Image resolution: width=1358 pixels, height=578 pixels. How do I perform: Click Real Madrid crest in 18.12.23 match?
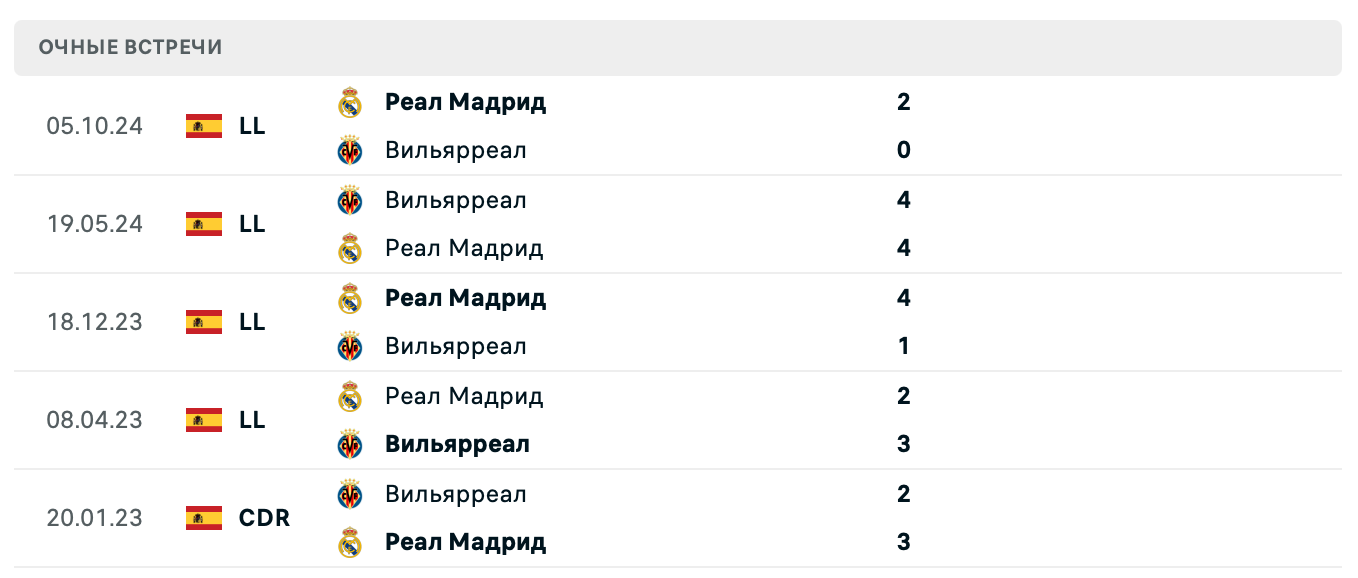point(350,299)
